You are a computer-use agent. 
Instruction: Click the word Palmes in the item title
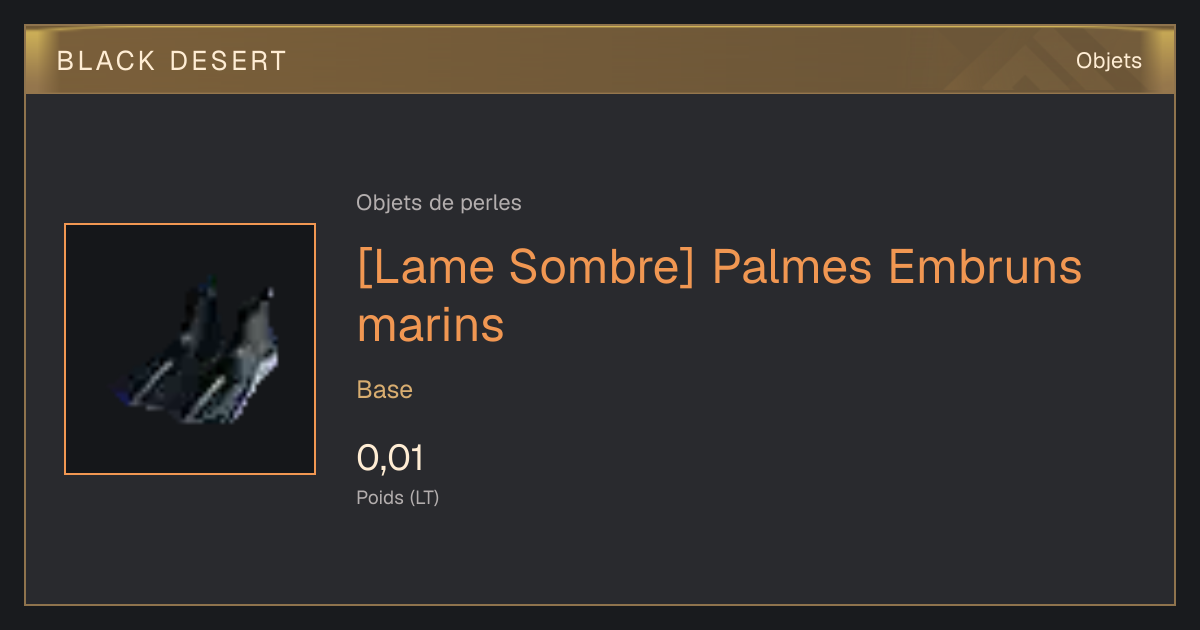pos(793,268)
